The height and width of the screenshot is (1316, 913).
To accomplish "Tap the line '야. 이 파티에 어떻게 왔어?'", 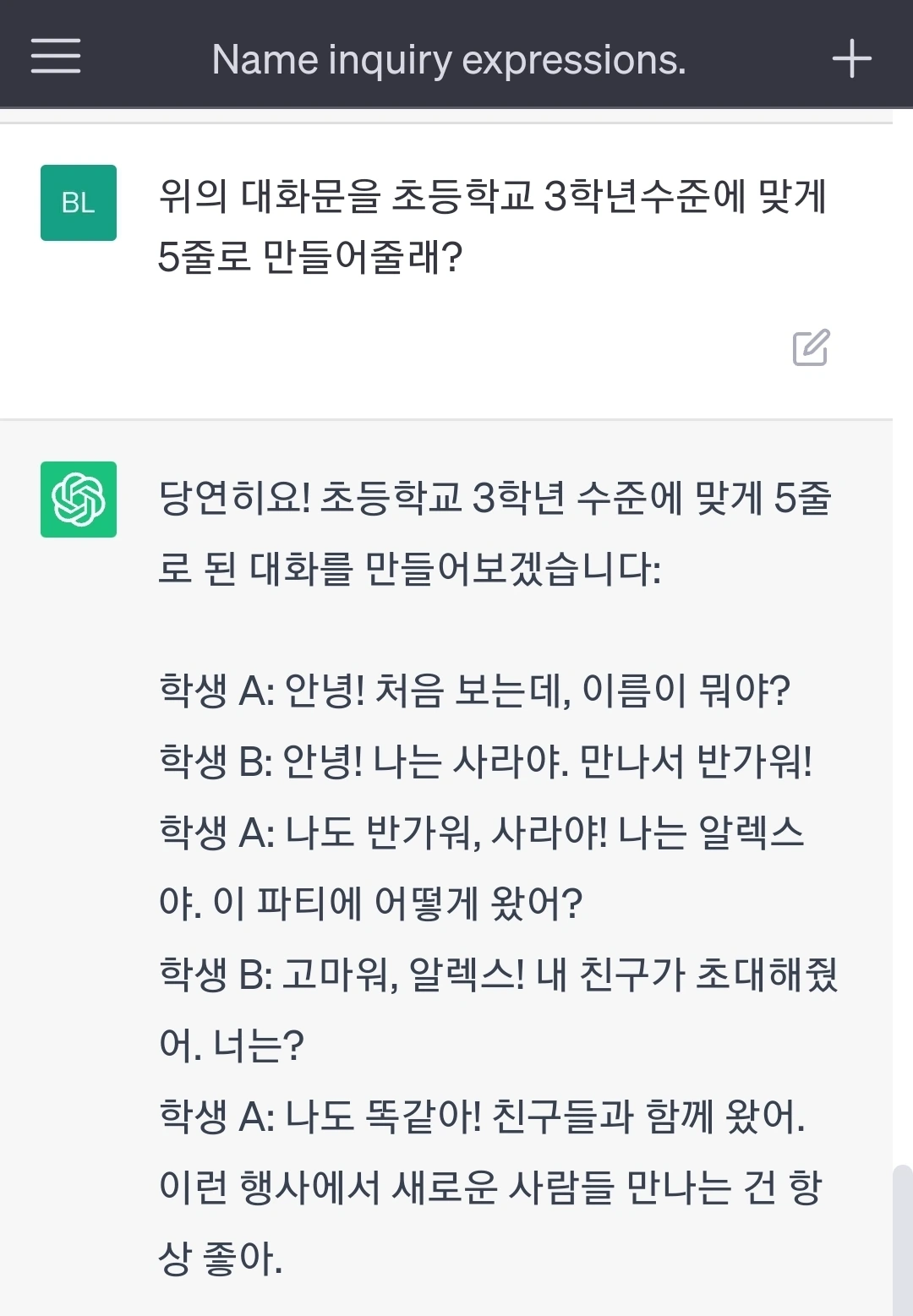I will (x=371, y=904).
